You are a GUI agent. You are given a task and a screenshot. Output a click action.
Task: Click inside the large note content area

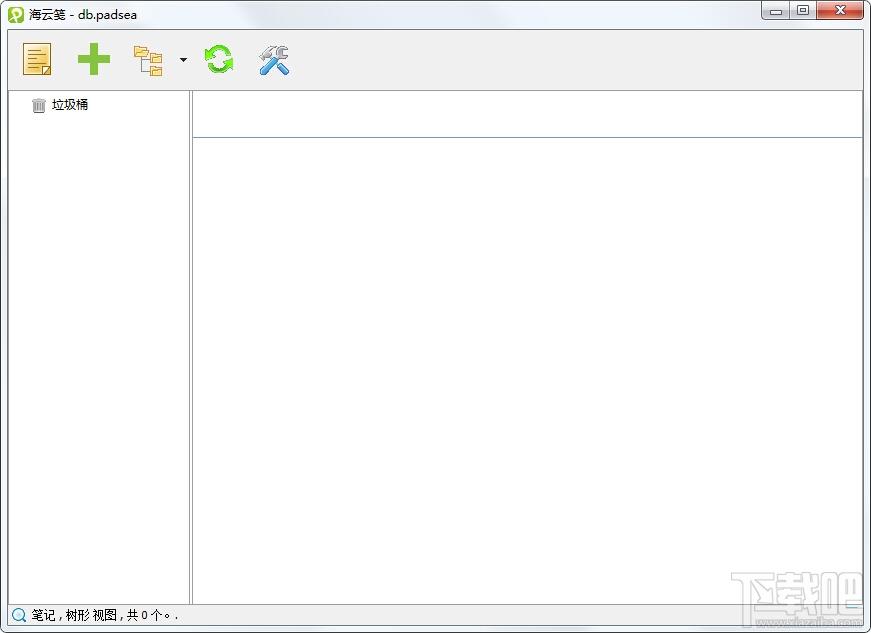(x=527, y=370)
